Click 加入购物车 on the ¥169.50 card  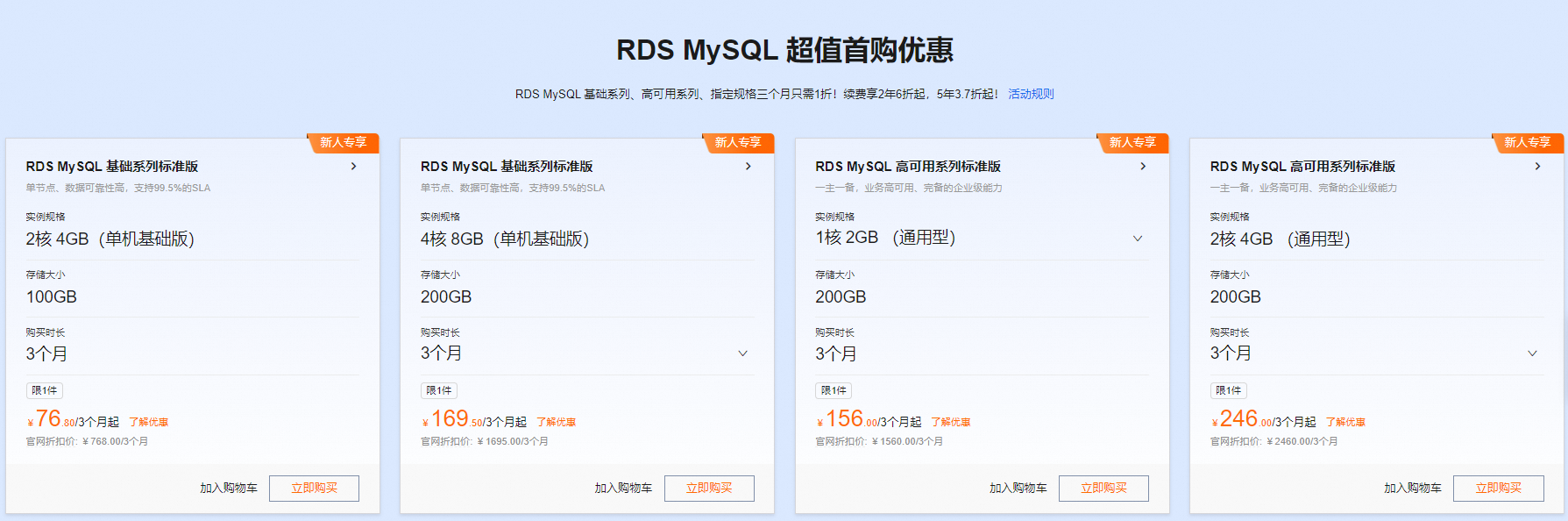623,489
